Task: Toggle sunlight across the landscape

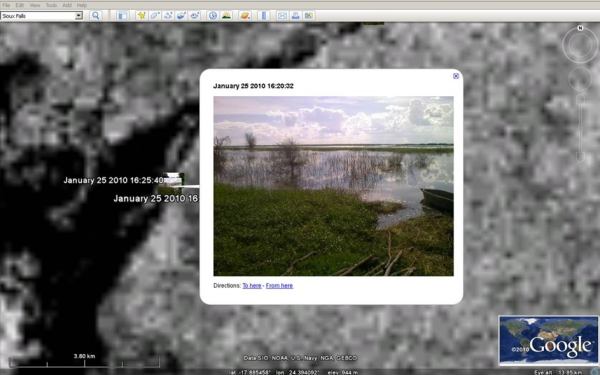Action: click(226, 16)
